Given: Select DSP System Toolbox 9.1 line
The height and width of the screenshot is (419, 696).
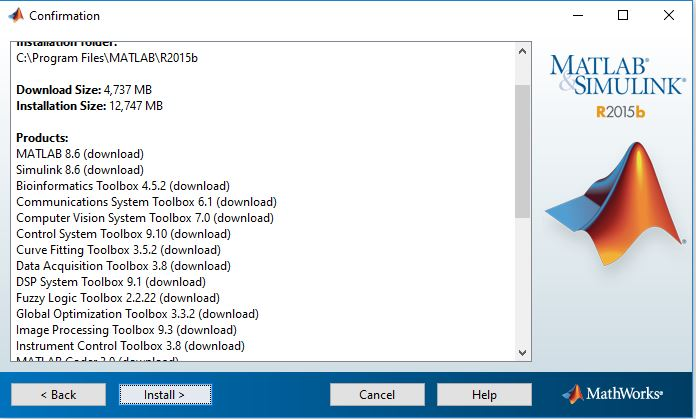Looking at the screenshot, I should [111, 282].
